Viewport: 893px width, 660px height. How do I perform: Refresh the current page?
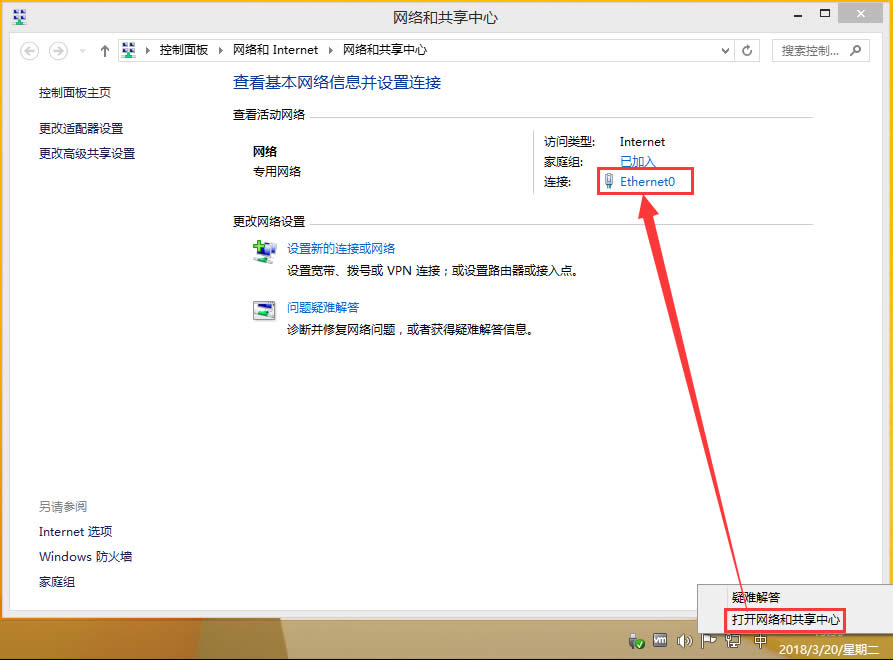point(747,49)
